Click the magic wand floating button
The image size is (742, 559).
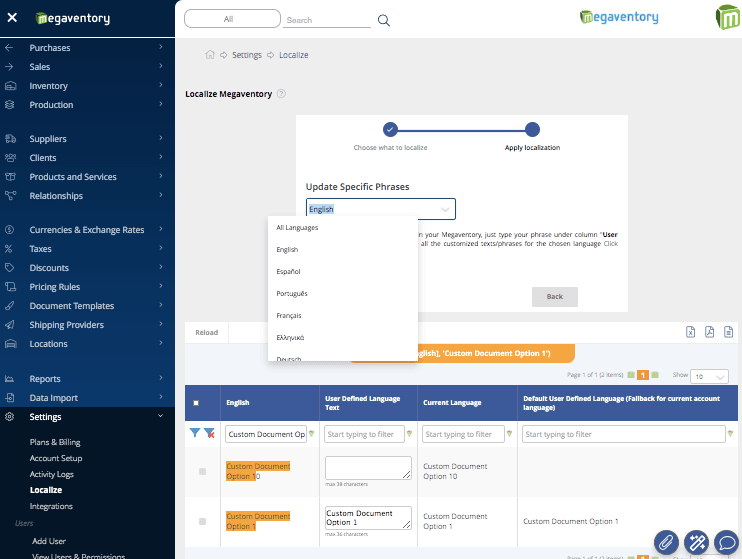click(x=696, y=542)
